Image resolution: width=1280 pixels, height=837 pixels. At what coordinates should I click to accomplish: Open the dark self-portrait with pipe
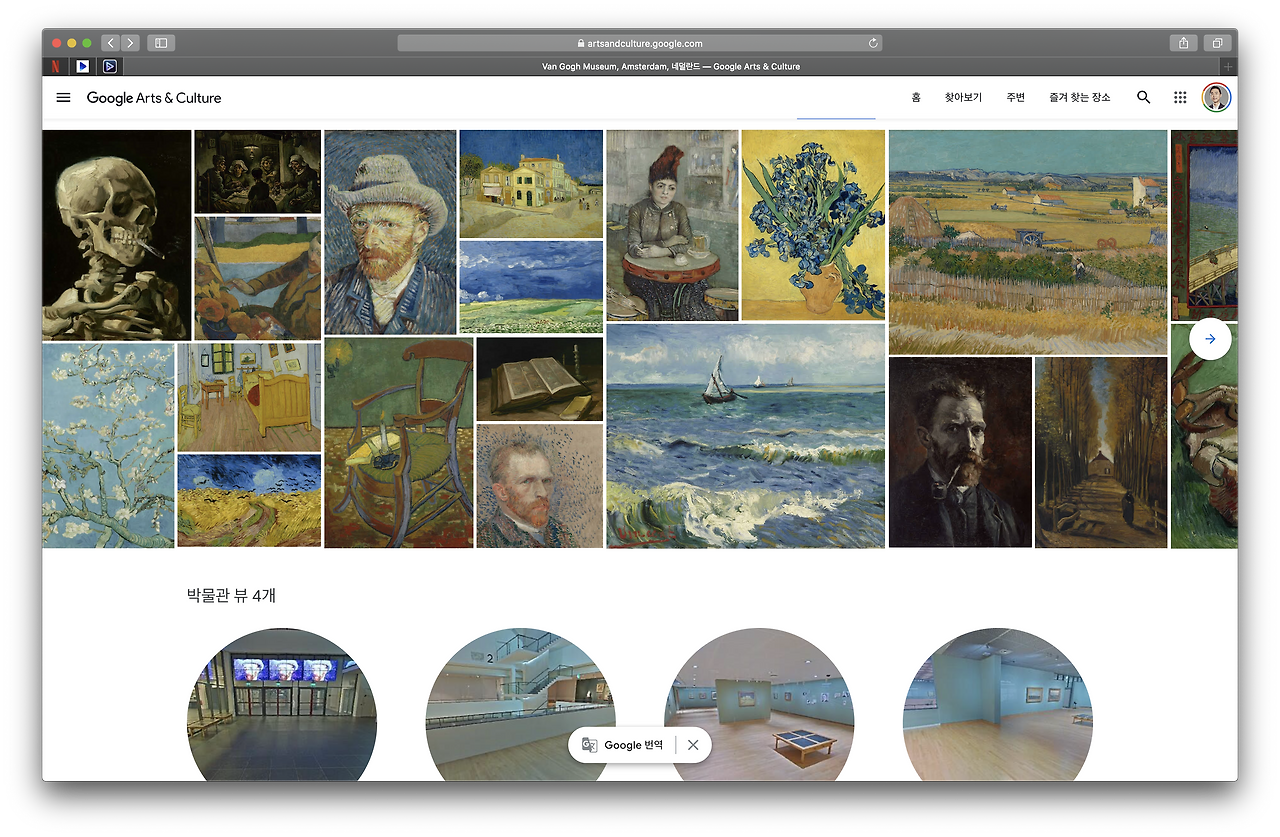click(x=960, y=453)
